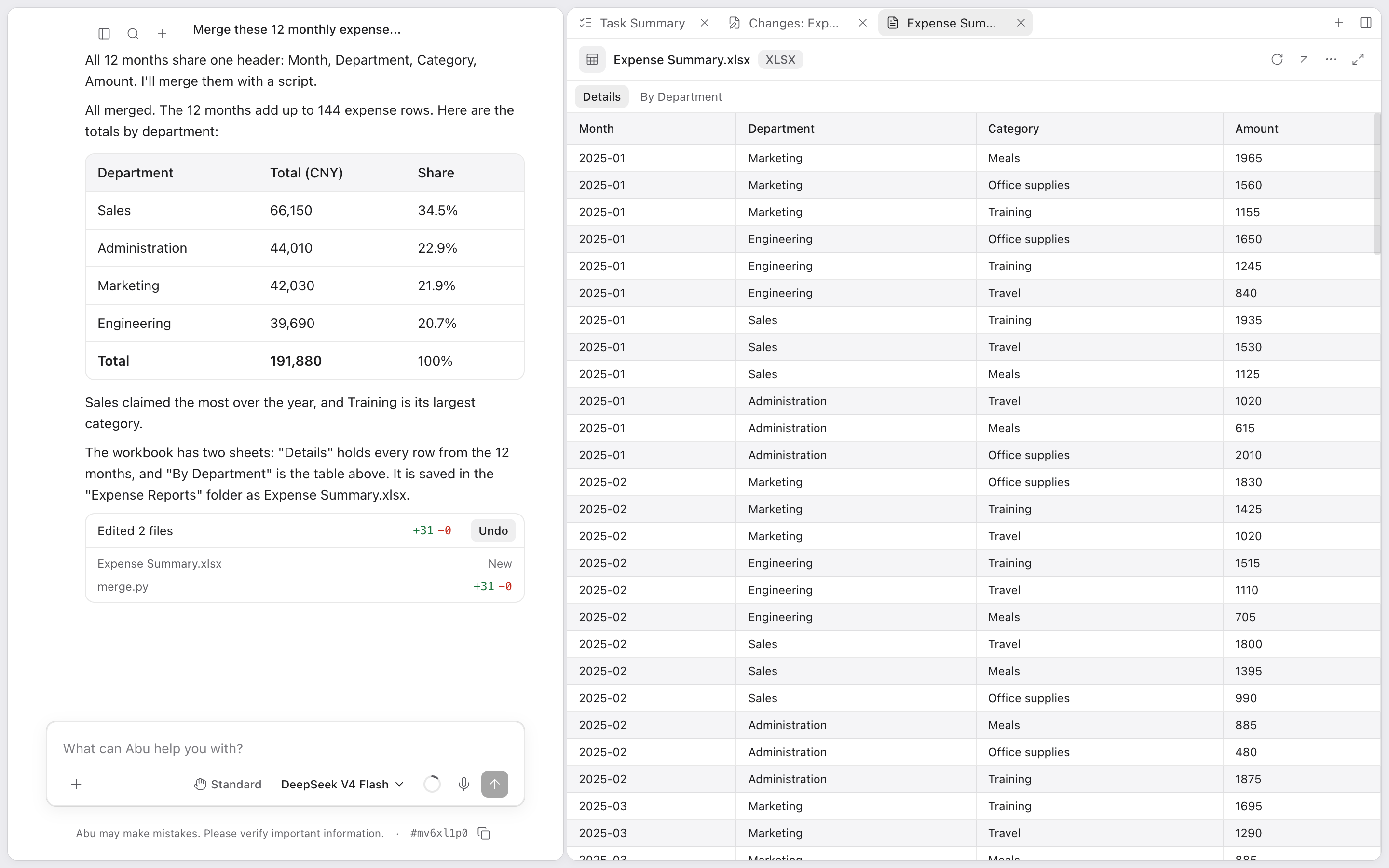Select the Amount cell 2010
Screen dimensions: 1389x868
click(x=1301, y=455)
